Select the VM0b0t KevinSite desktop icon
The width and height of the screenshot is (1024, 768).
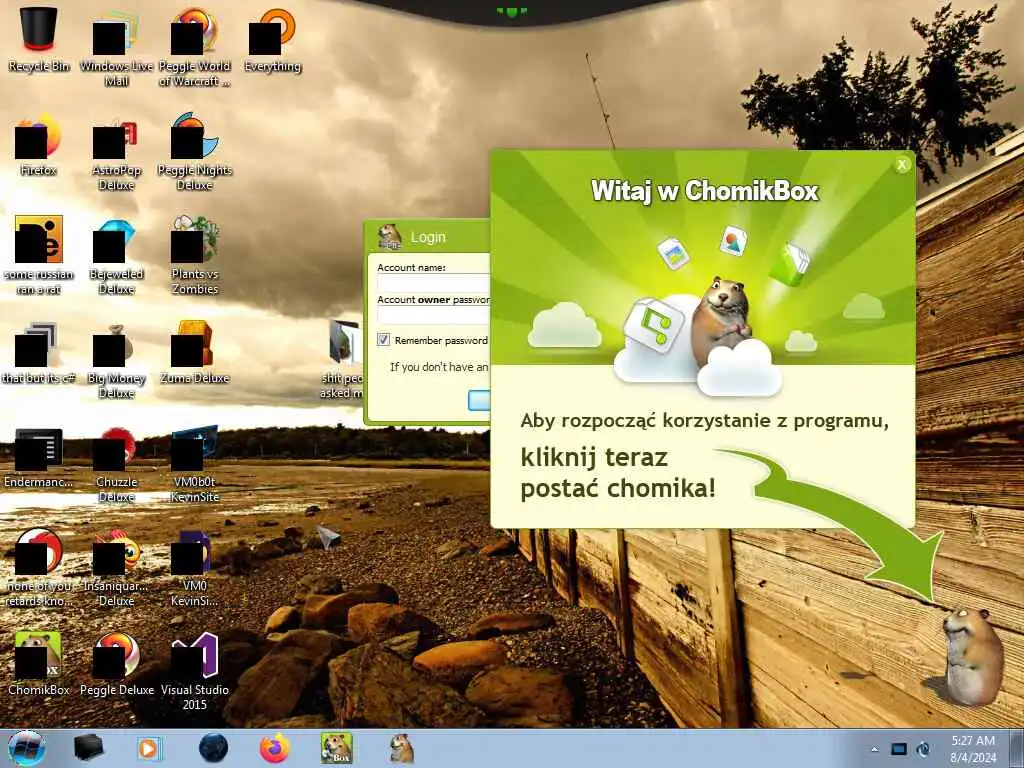(x=195, y=464)
